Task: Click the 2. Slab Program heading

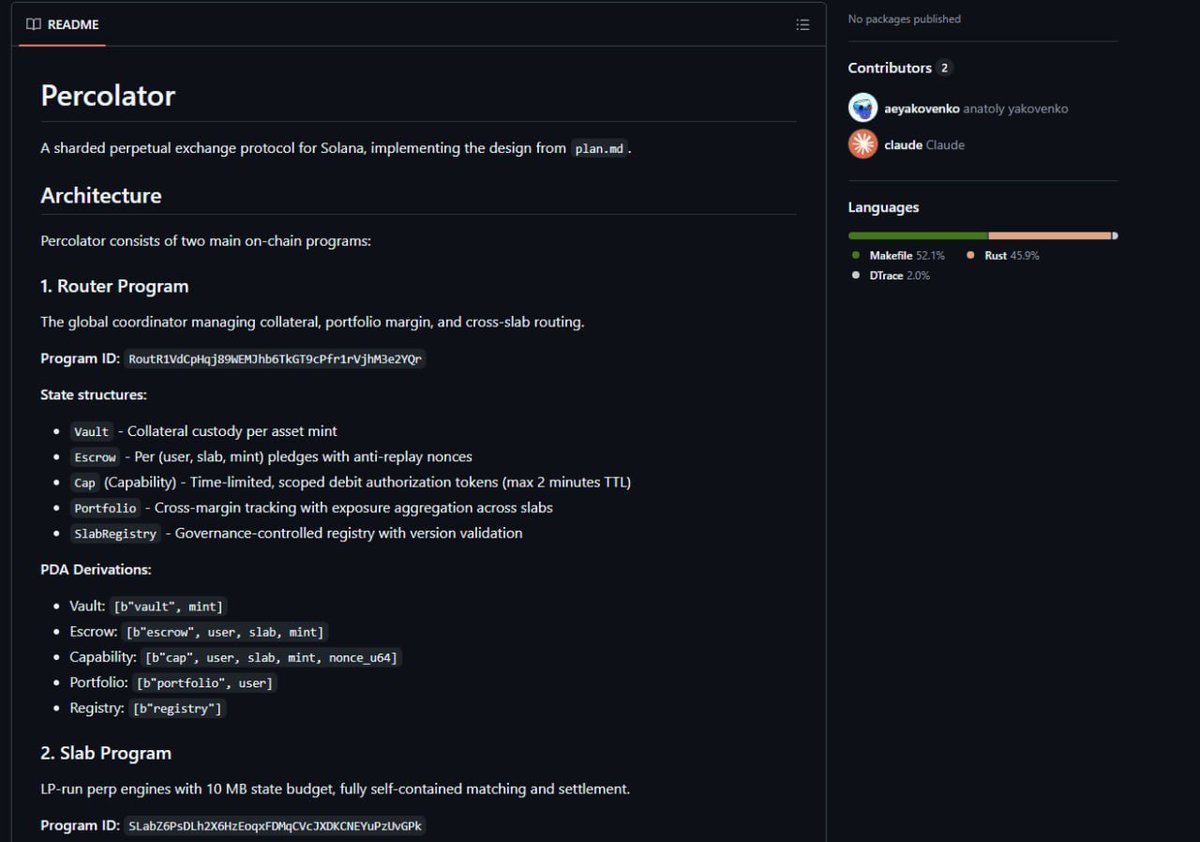Action: pyautogui.click(x=106, y=753)
